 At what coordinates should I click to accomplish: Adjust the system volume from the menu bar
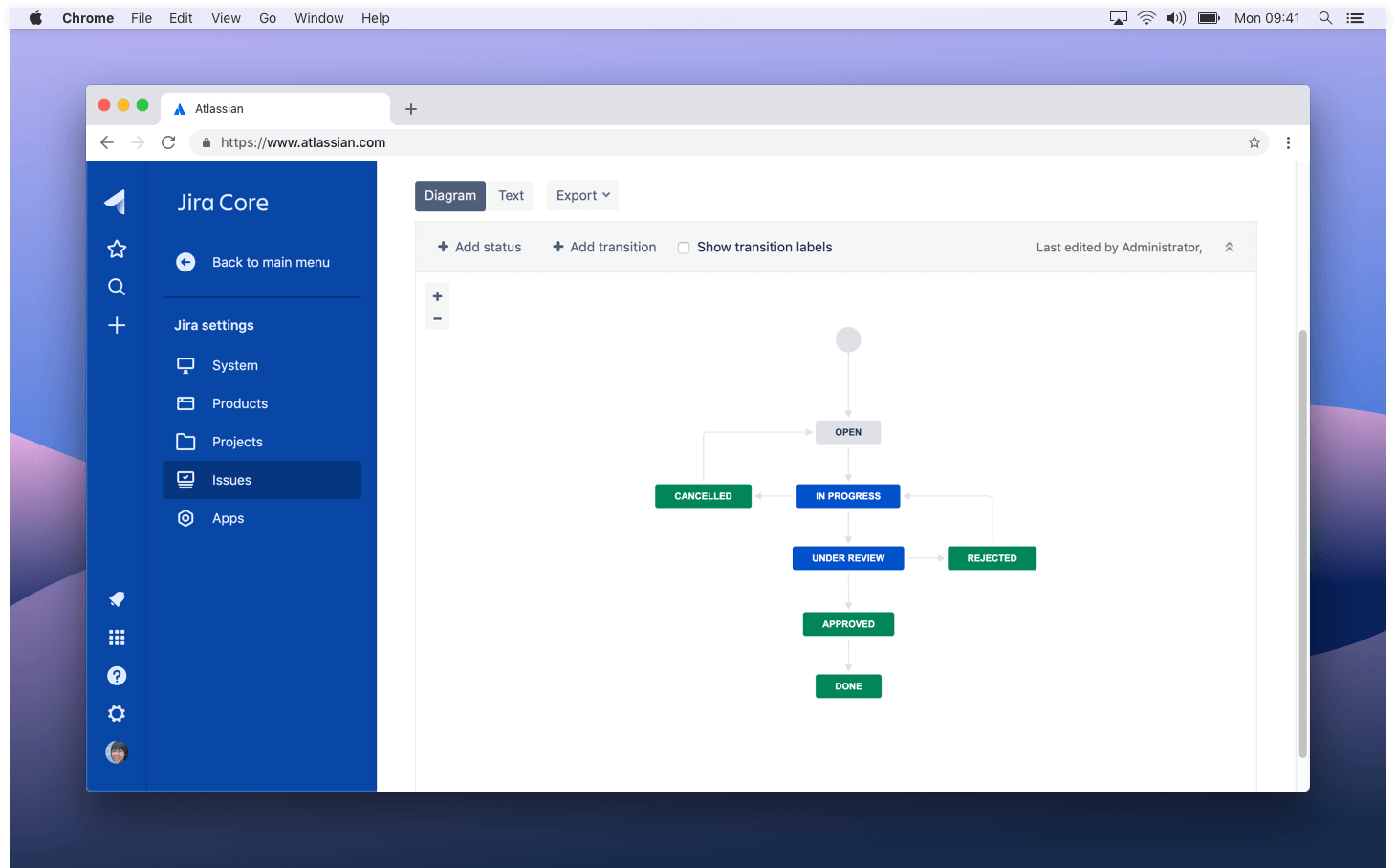pyautogui.click(x=1175, y=17)
